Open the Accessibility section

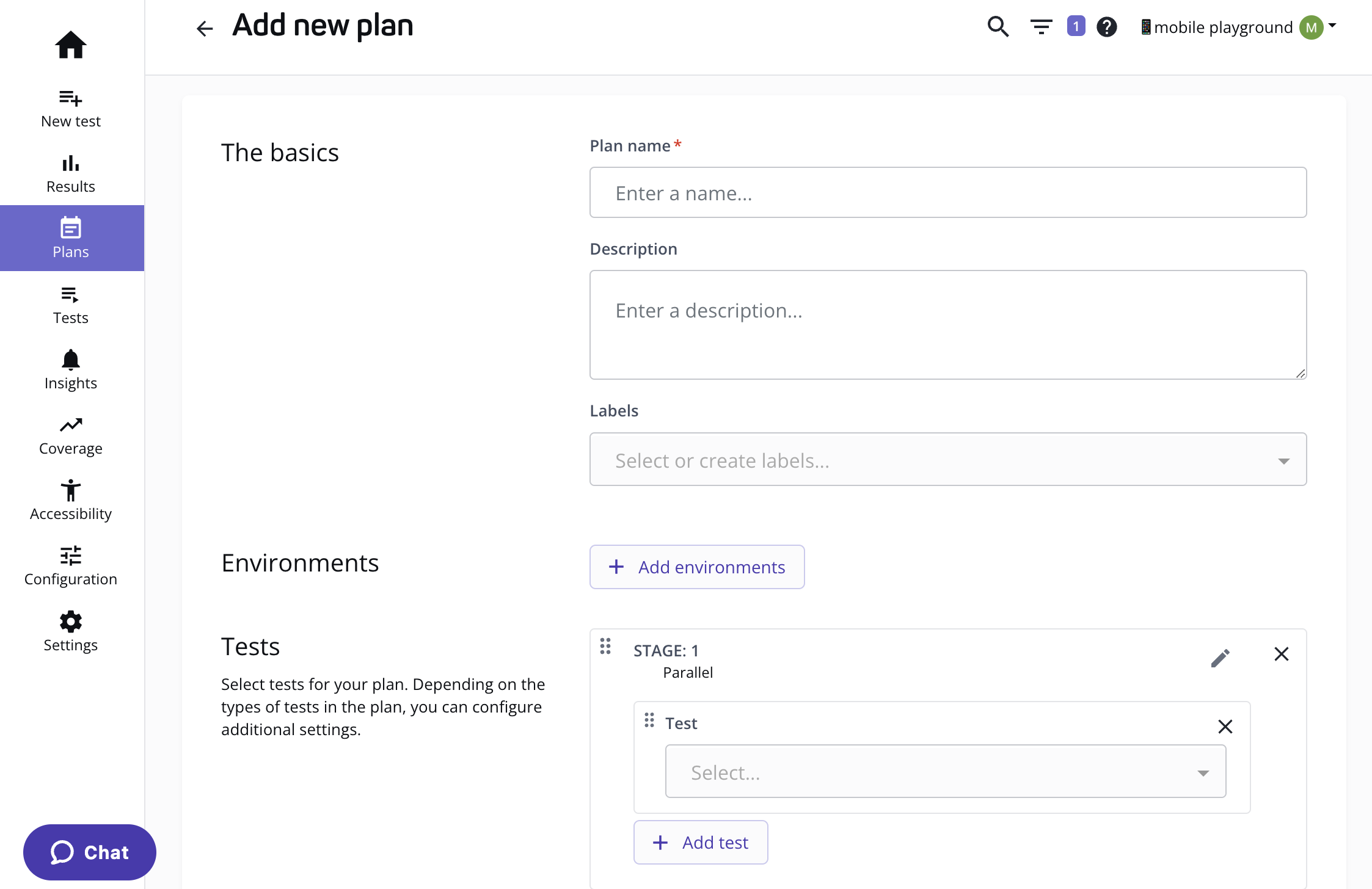click(x=71, y=501)
